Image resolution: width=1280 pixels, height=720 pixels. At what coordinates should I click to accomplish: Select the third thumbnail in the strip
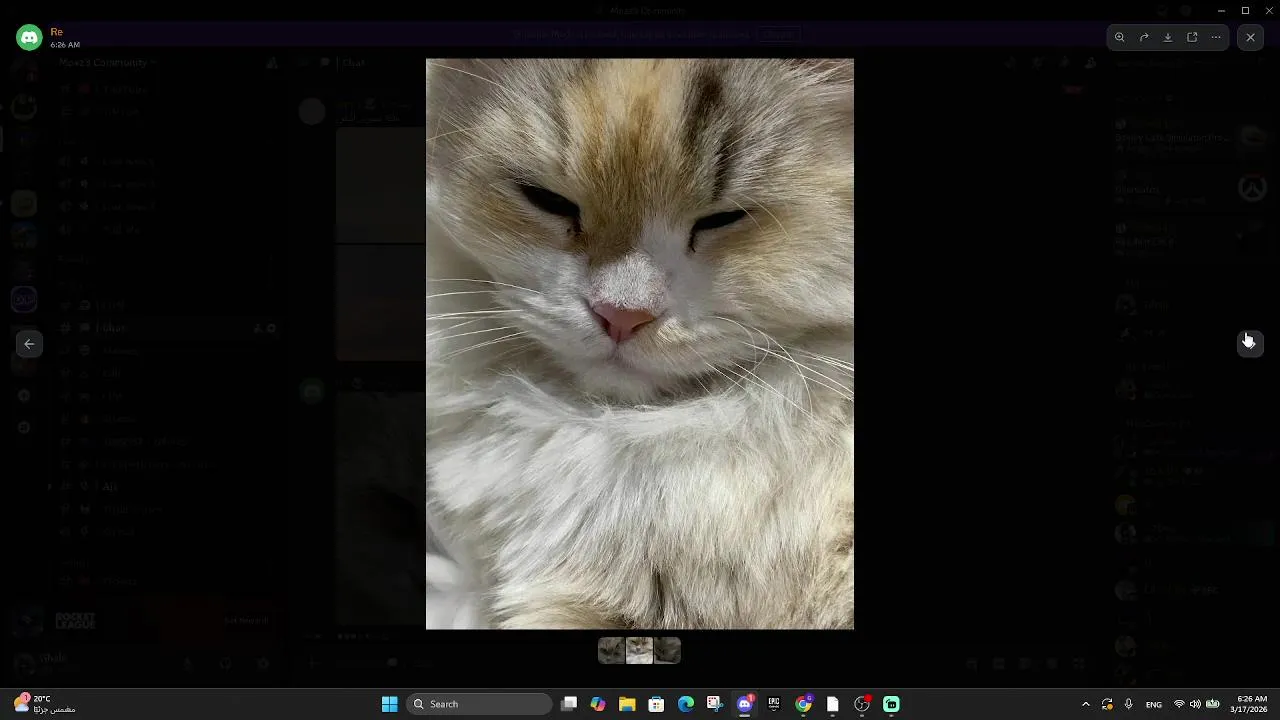pyautogui.click(x=667, y=651)
